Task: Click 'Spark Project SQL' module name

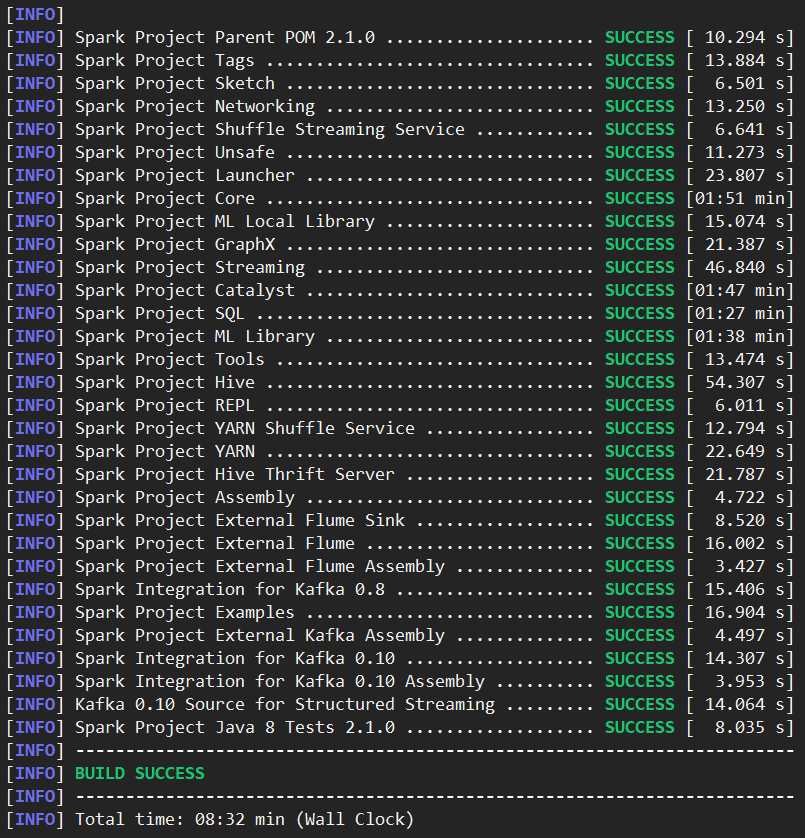Action: click(x=159, y=314)
